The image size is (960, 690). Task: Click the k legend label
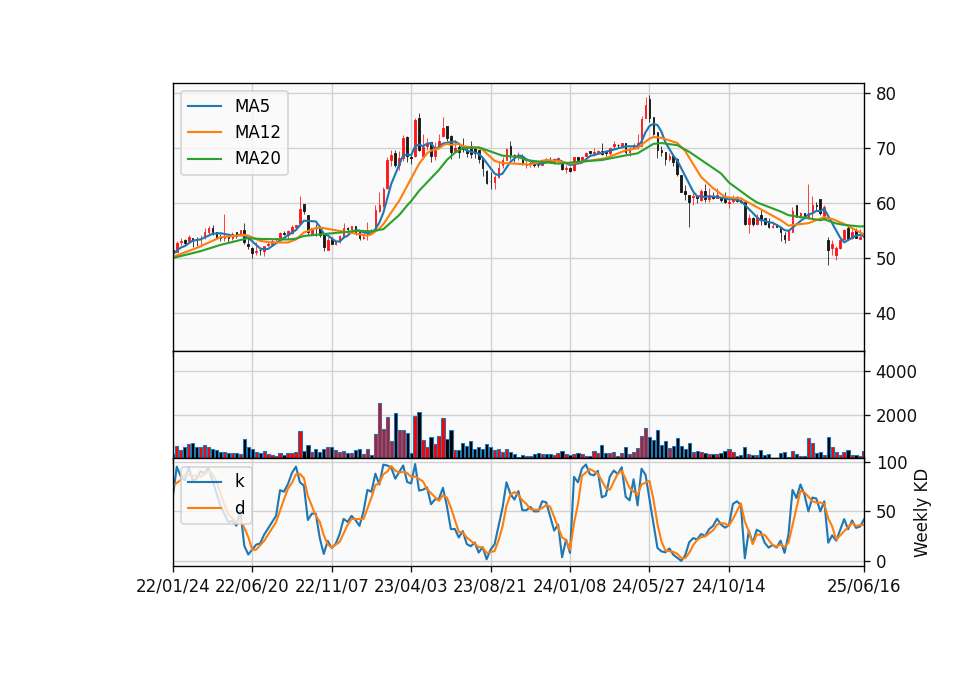pos(239,481)
